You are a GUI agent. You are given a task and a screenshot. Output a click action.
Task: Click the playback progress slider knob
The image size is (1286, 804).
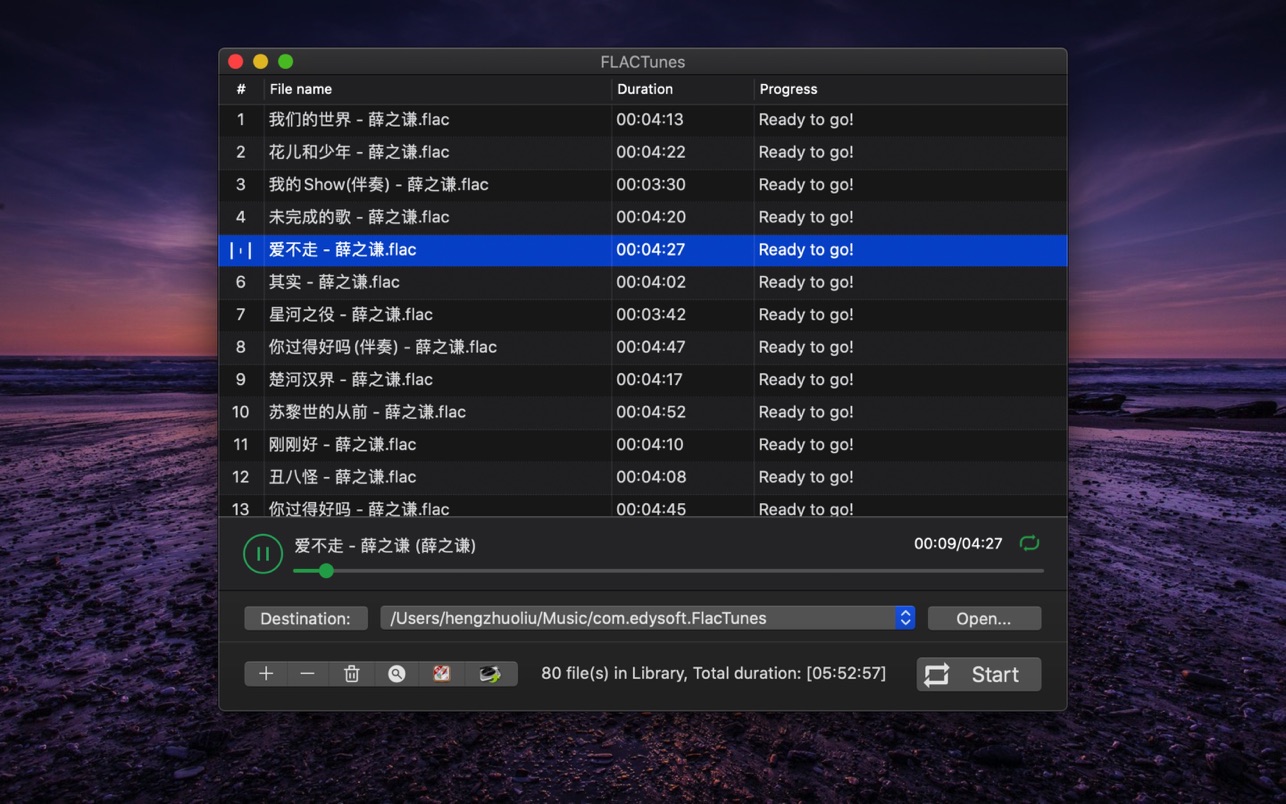(326, 571)
